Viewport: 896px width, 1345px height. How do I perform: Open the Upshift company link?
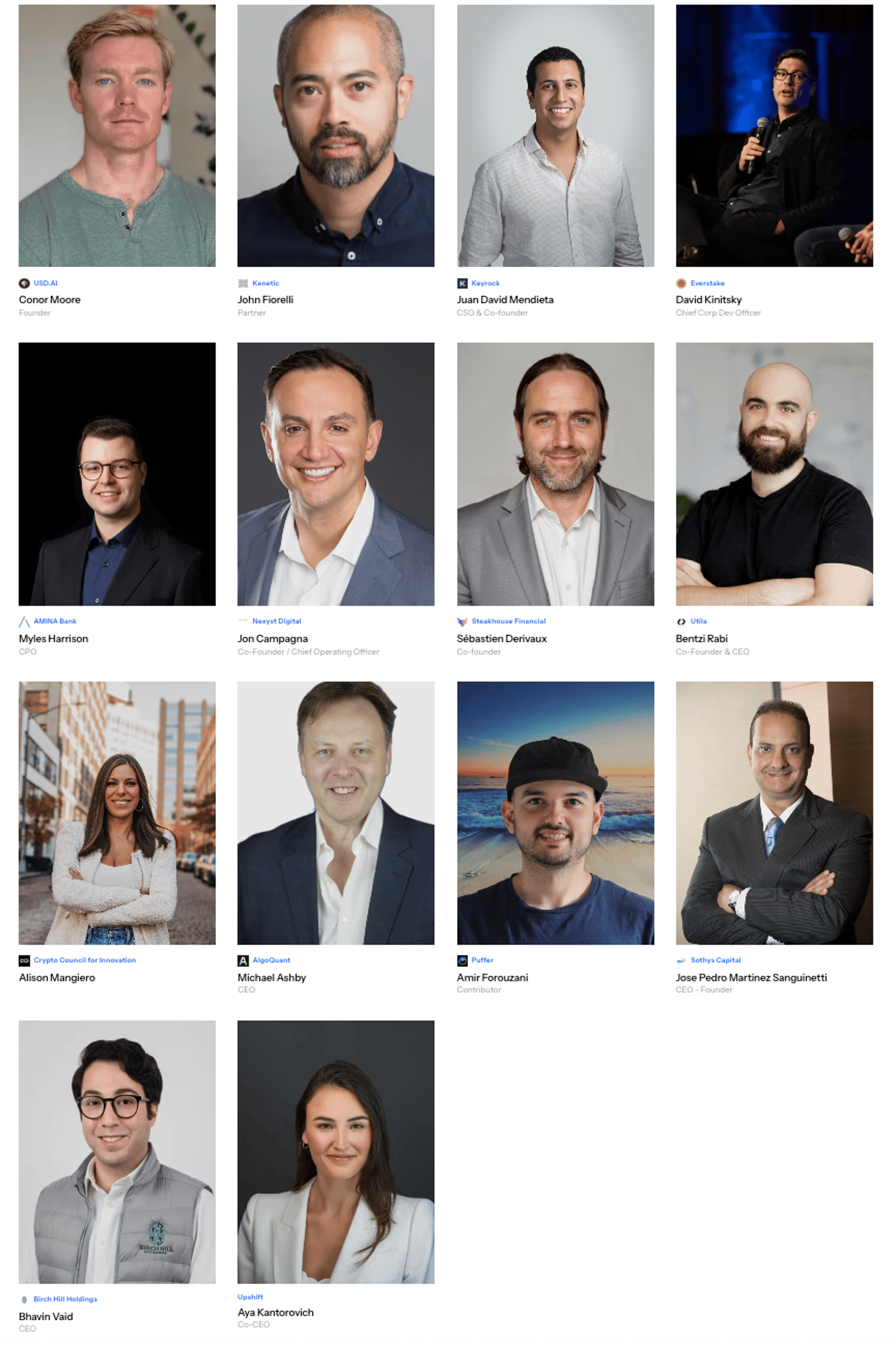click(250, 1297)
